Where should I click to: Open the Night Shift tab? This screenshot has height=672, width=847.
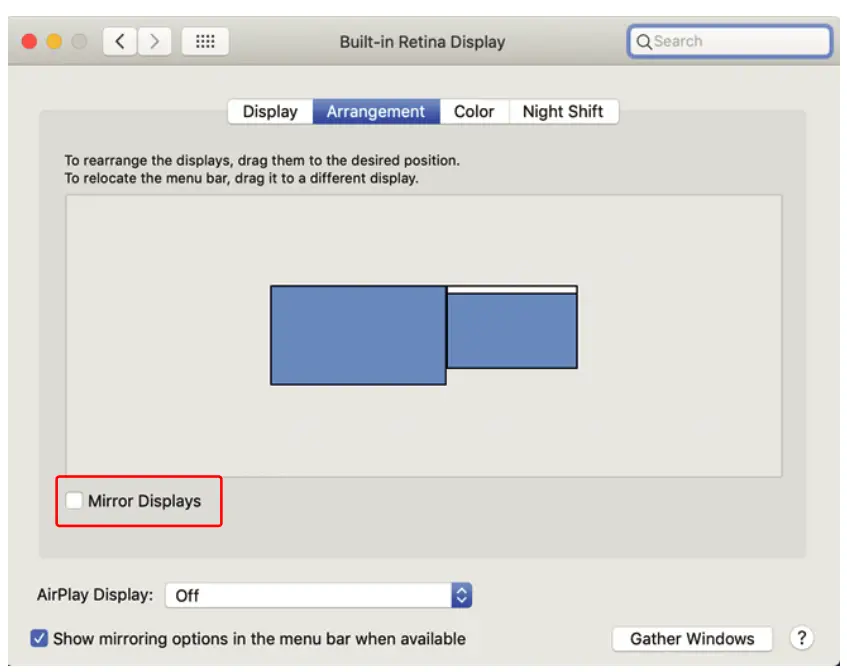(563, 111)
